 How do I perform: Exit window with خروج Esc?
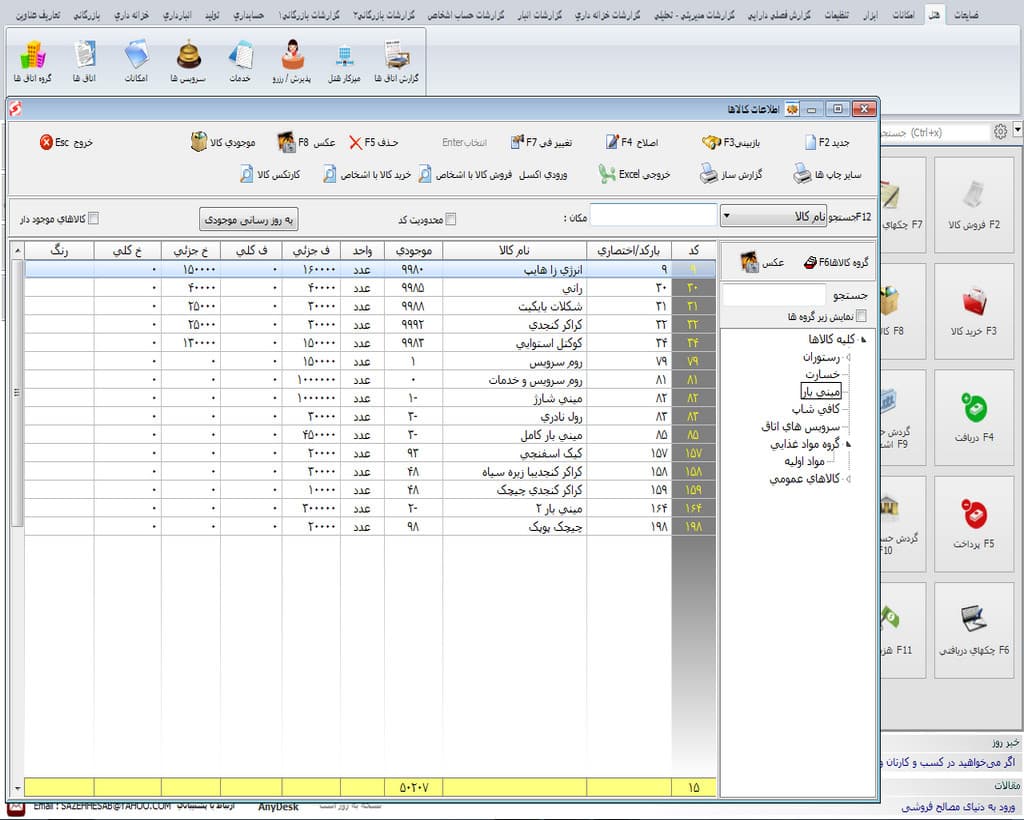coord(66,142)
